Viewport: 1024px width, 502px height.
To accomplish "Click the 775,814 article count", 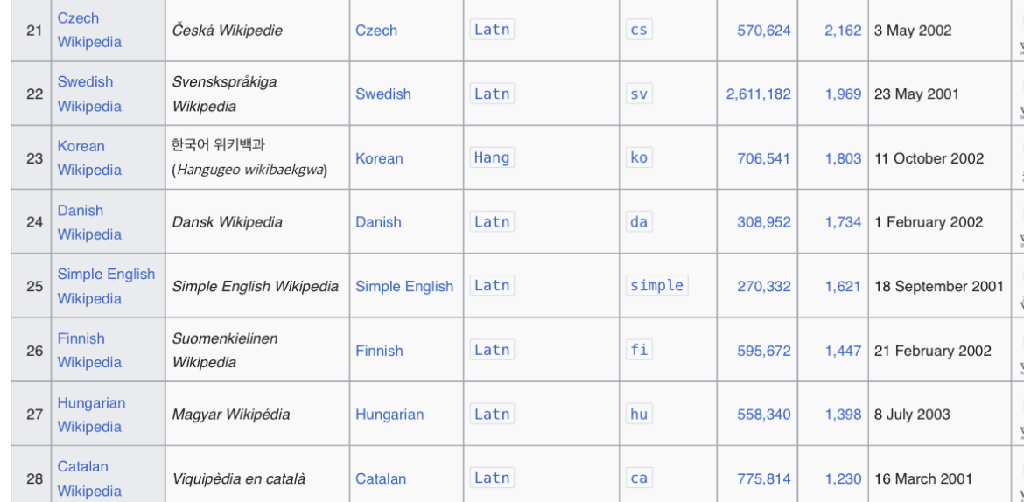I will tap(764, 478).
